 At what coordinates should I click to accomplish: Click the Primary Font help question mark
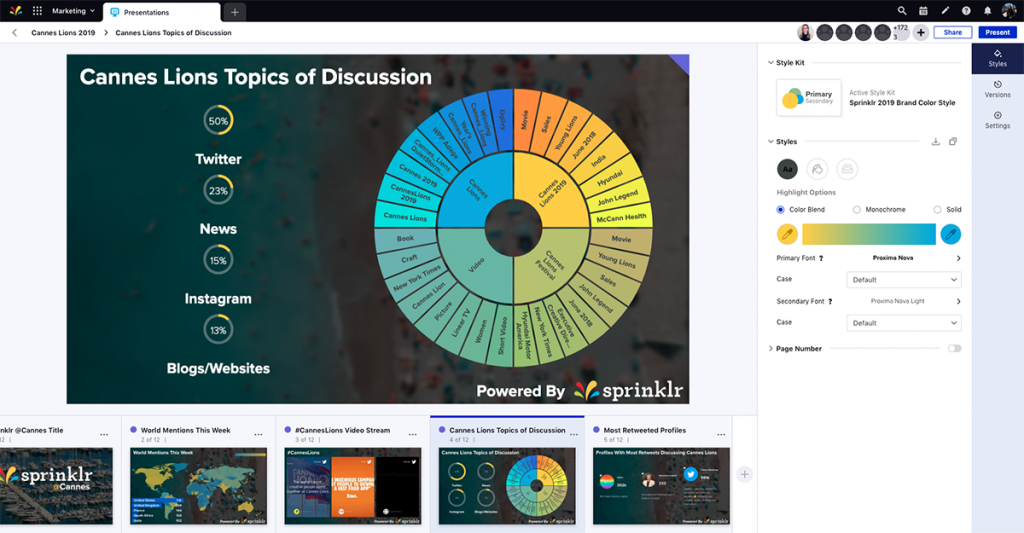(821, 258)
